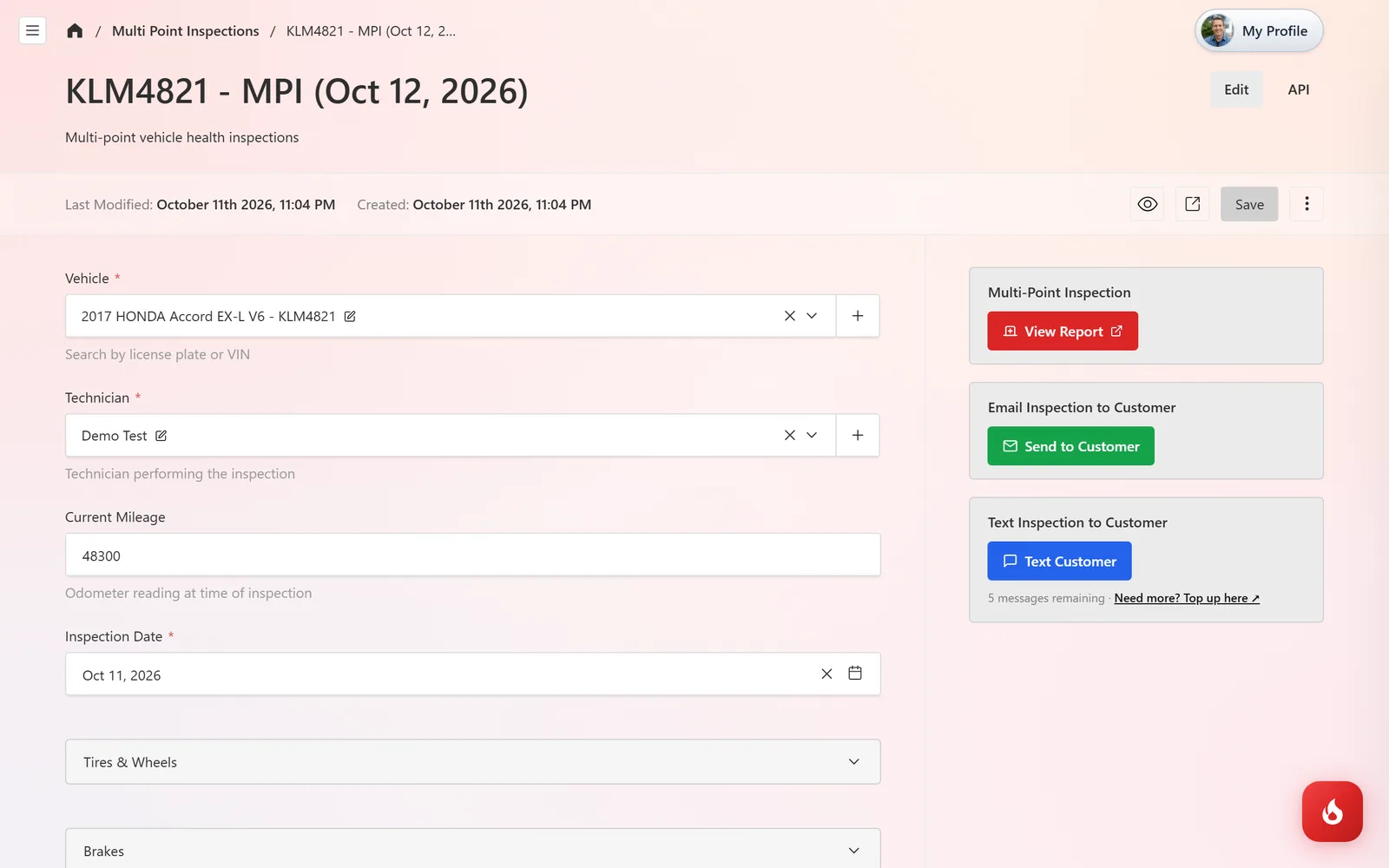Navigate to Multi Point Inspections breadcrumb
1389x868 pixels.
(185, 31)
